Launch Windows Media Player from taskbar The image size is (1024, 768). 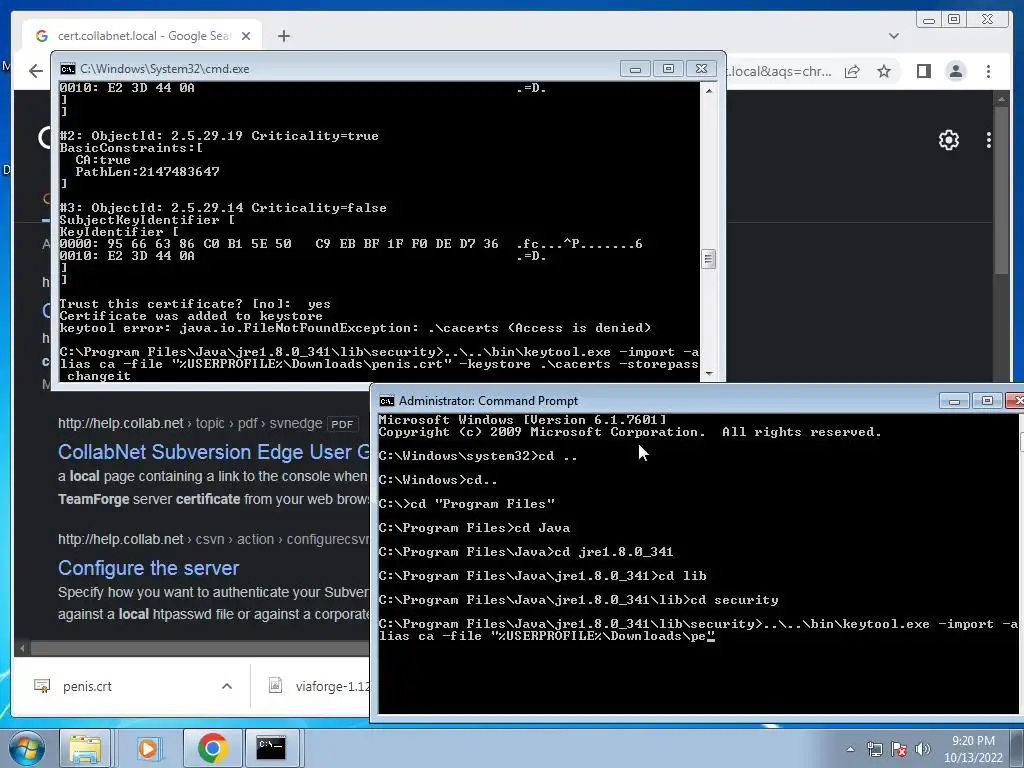150,748
